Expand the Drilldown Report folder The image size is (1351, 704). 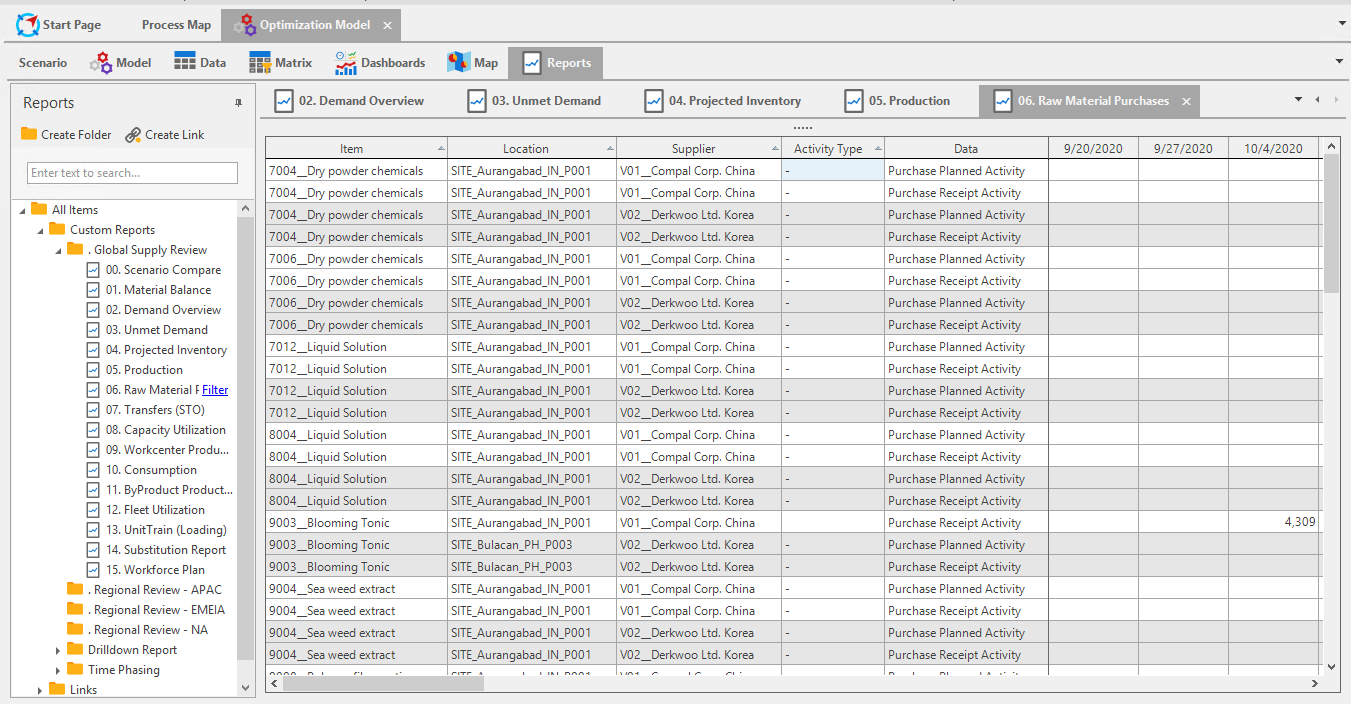click(x=59, y=650)
